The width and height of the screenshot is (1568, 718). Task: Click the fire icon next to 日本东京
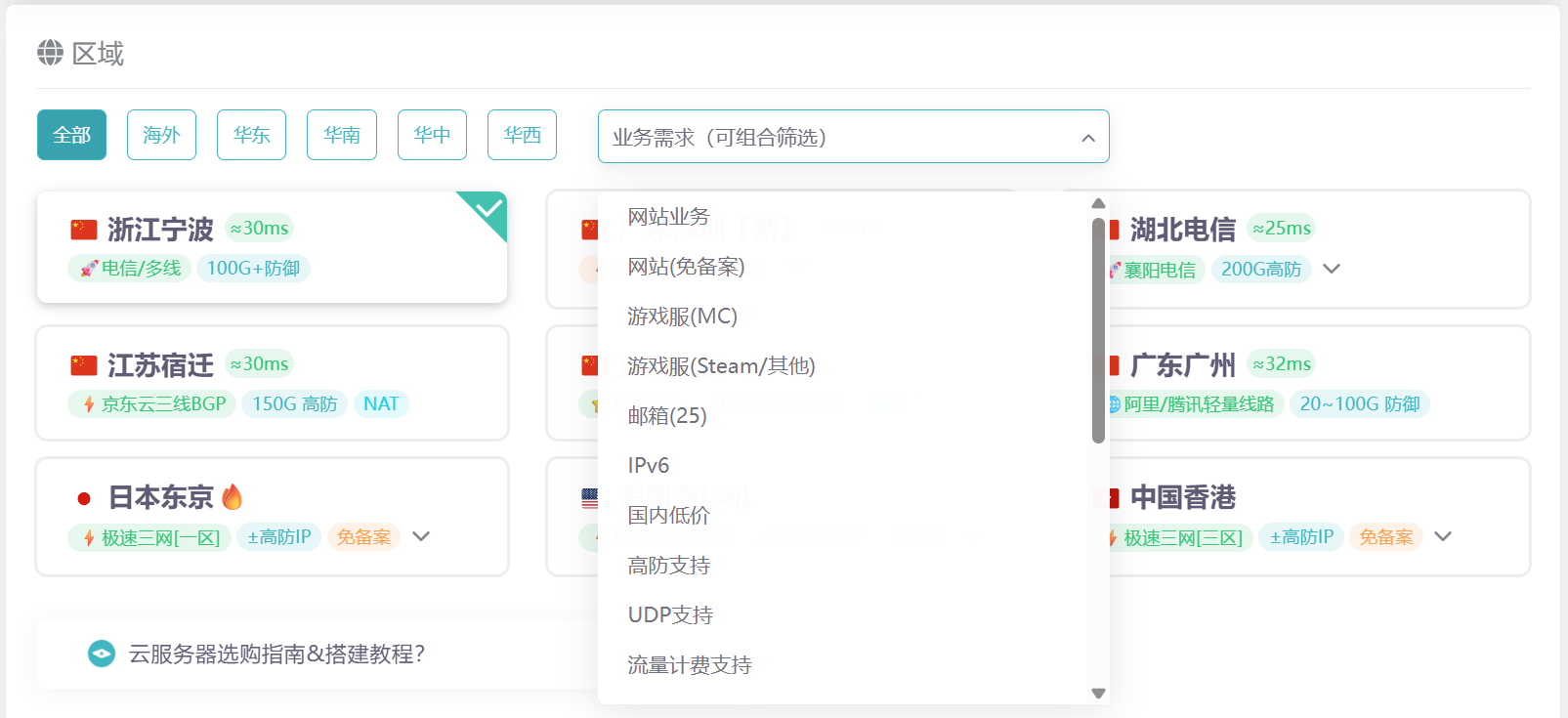coord(232,497)
